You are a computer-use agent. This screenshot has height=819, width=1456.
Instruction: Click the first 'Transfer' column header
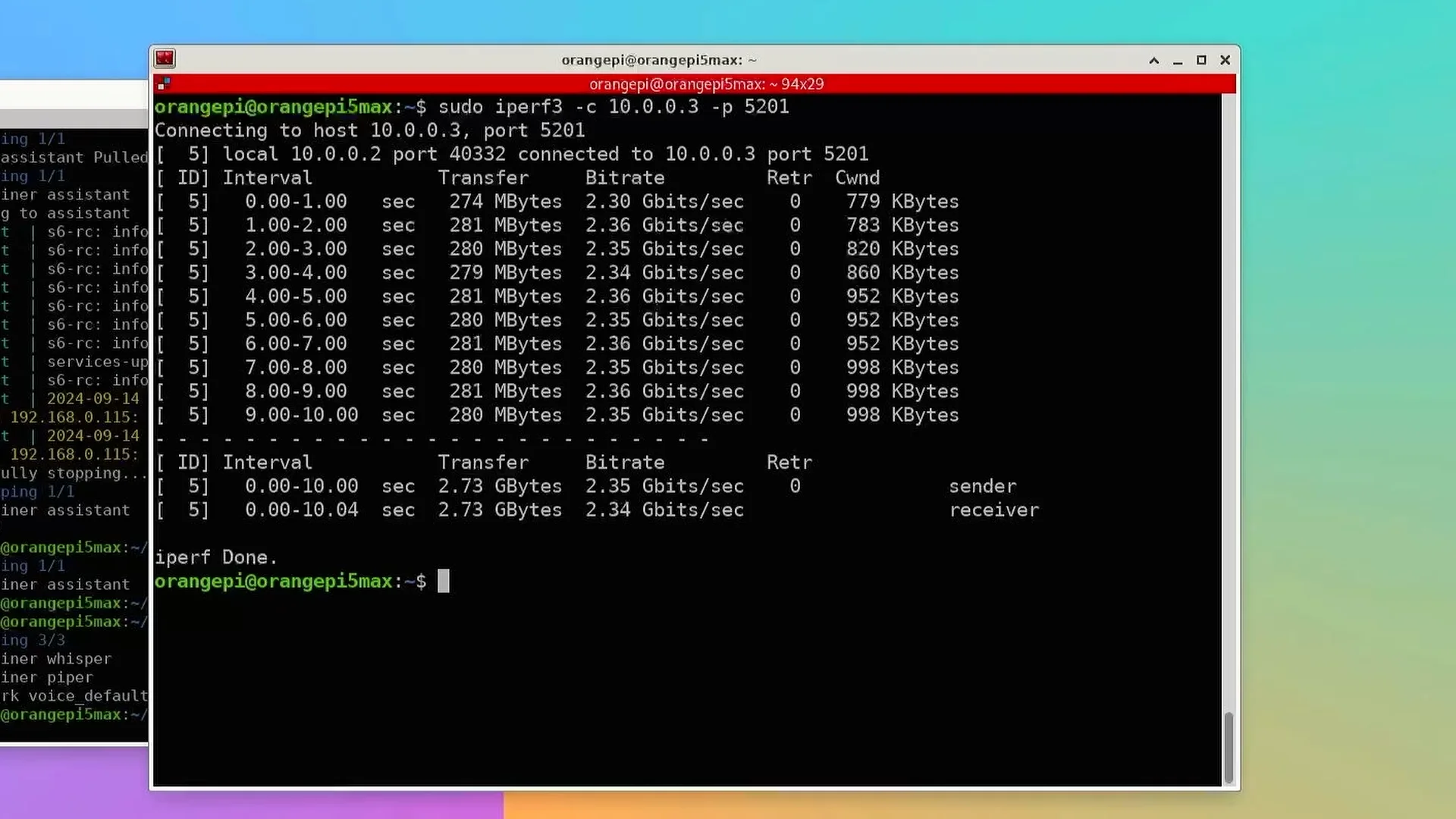coord(483,178)
